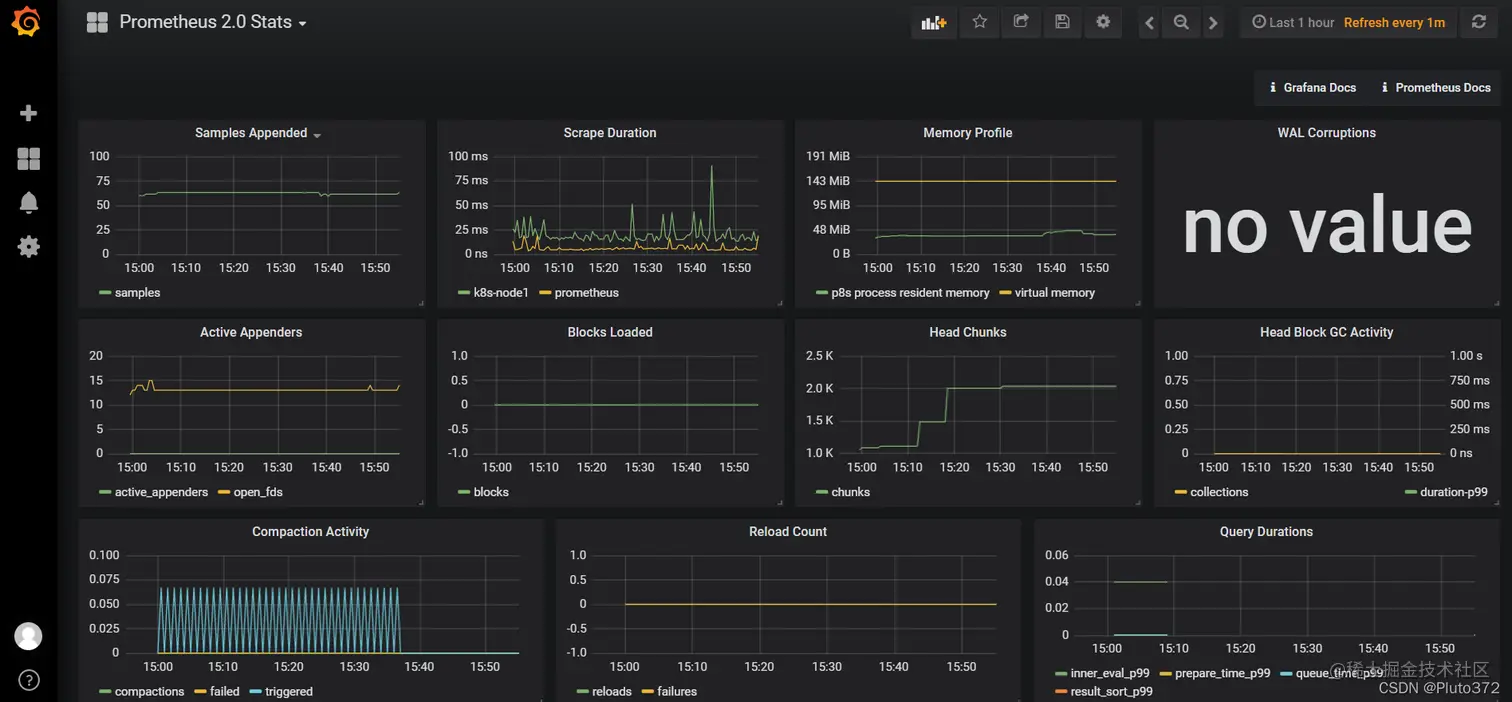1512x702 pixels.
Task: Open the WAL Corruptions panel title menu
Action: [x=1326, y=133]
